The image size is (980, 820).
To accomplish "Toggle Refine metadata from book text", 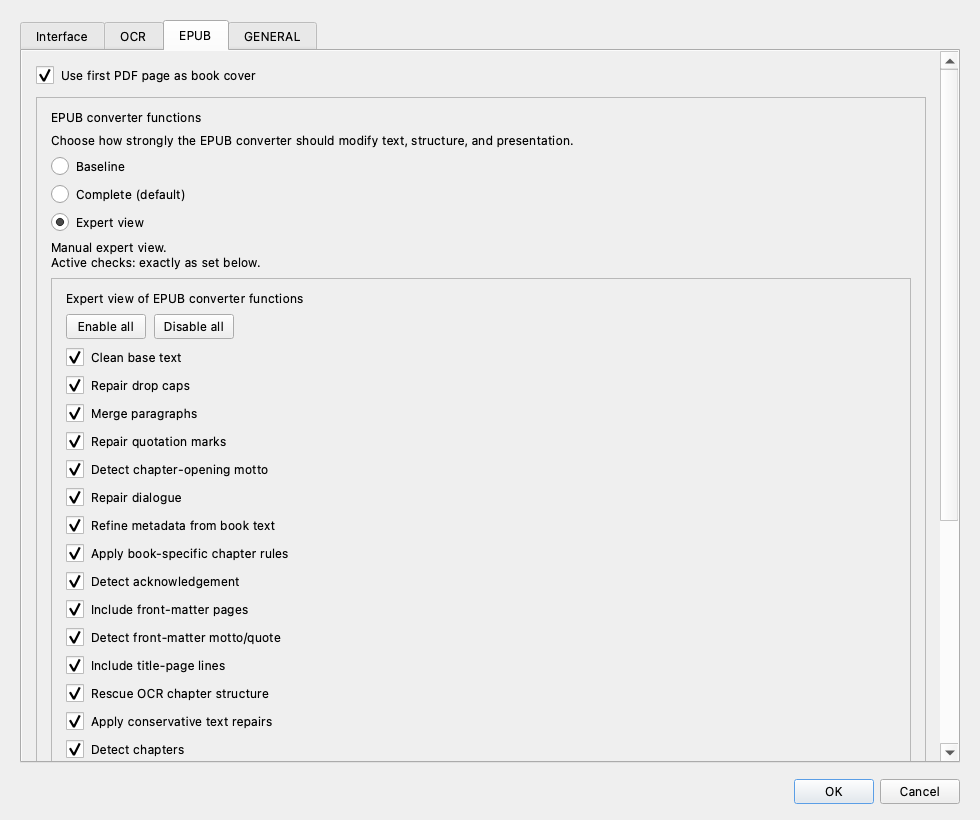I will pos(75,526).
